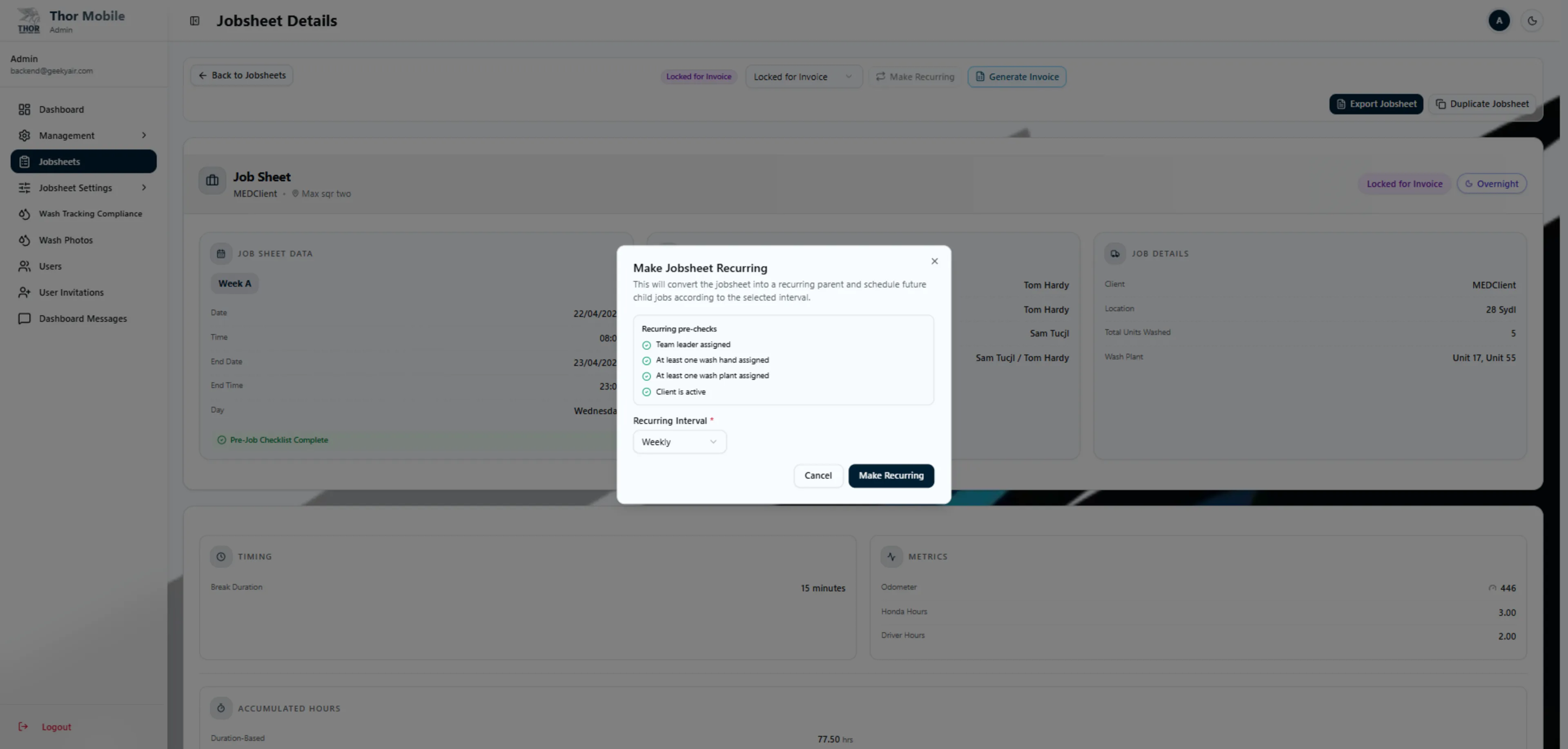Click the Job Sheet Data calendar icon
The width and height of the screenshot is (1568, 749).
221,253
